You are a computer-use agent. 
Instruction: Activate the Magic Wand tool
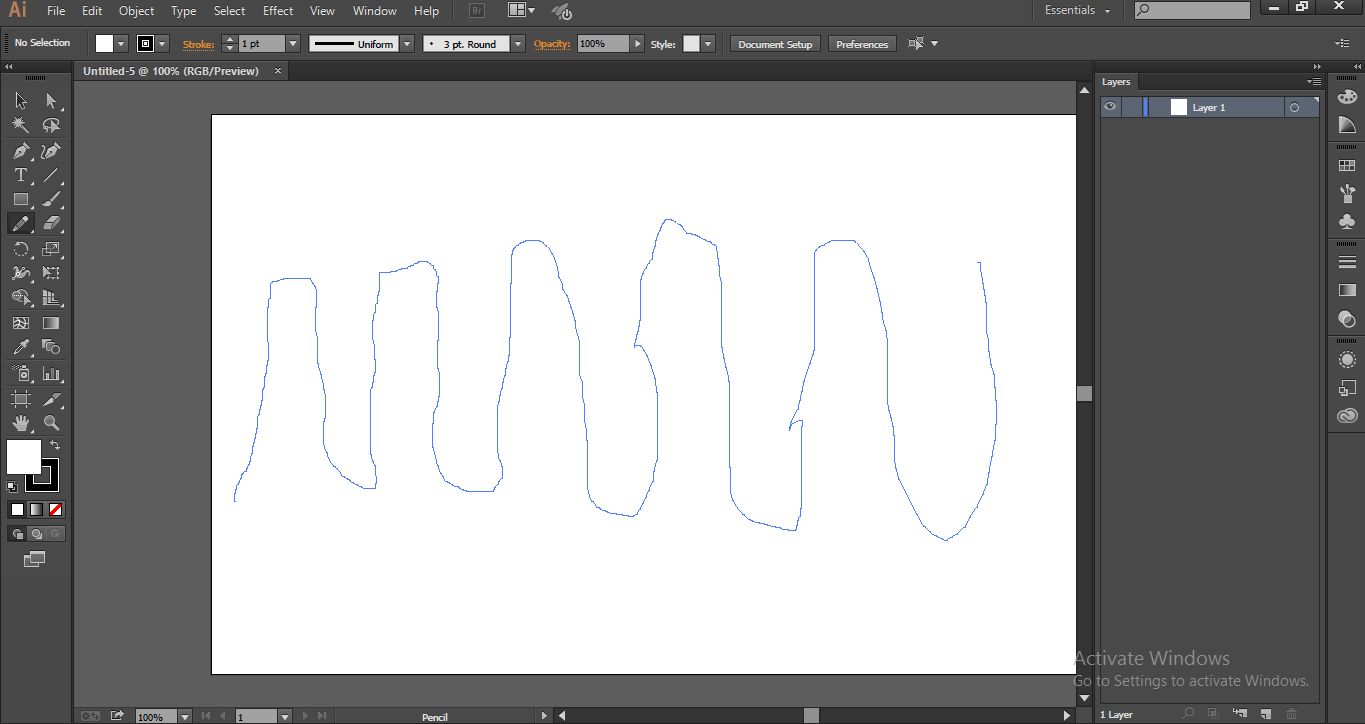click(20, 125)
